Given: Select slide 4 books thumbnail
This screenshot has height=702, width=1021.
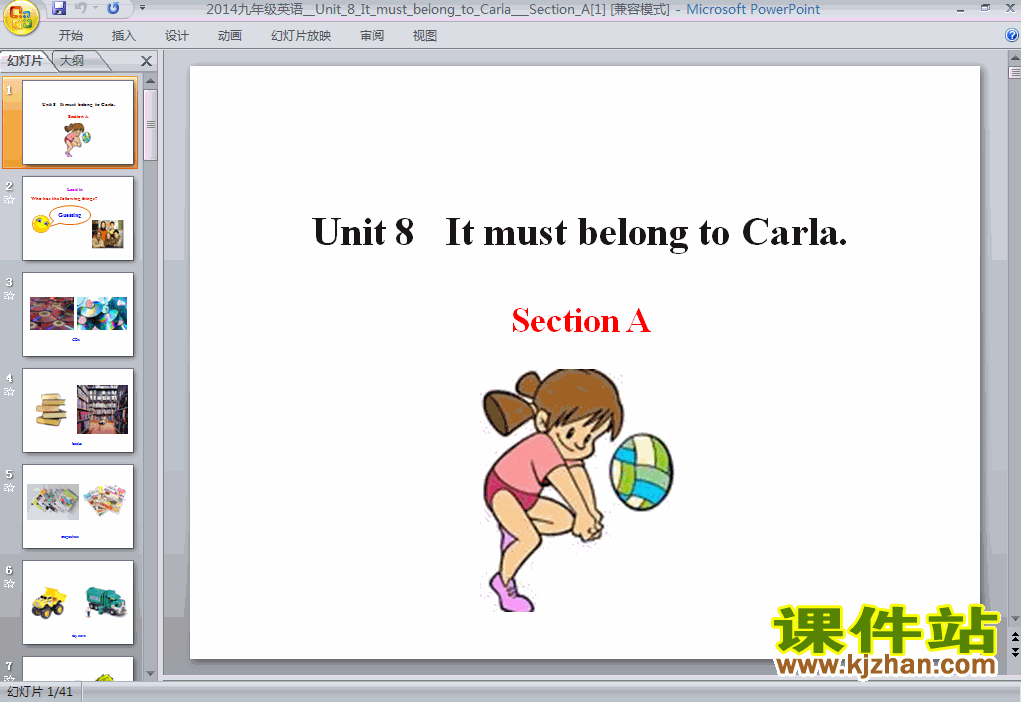Looking at the screenshot, I should tap(78, 410).
